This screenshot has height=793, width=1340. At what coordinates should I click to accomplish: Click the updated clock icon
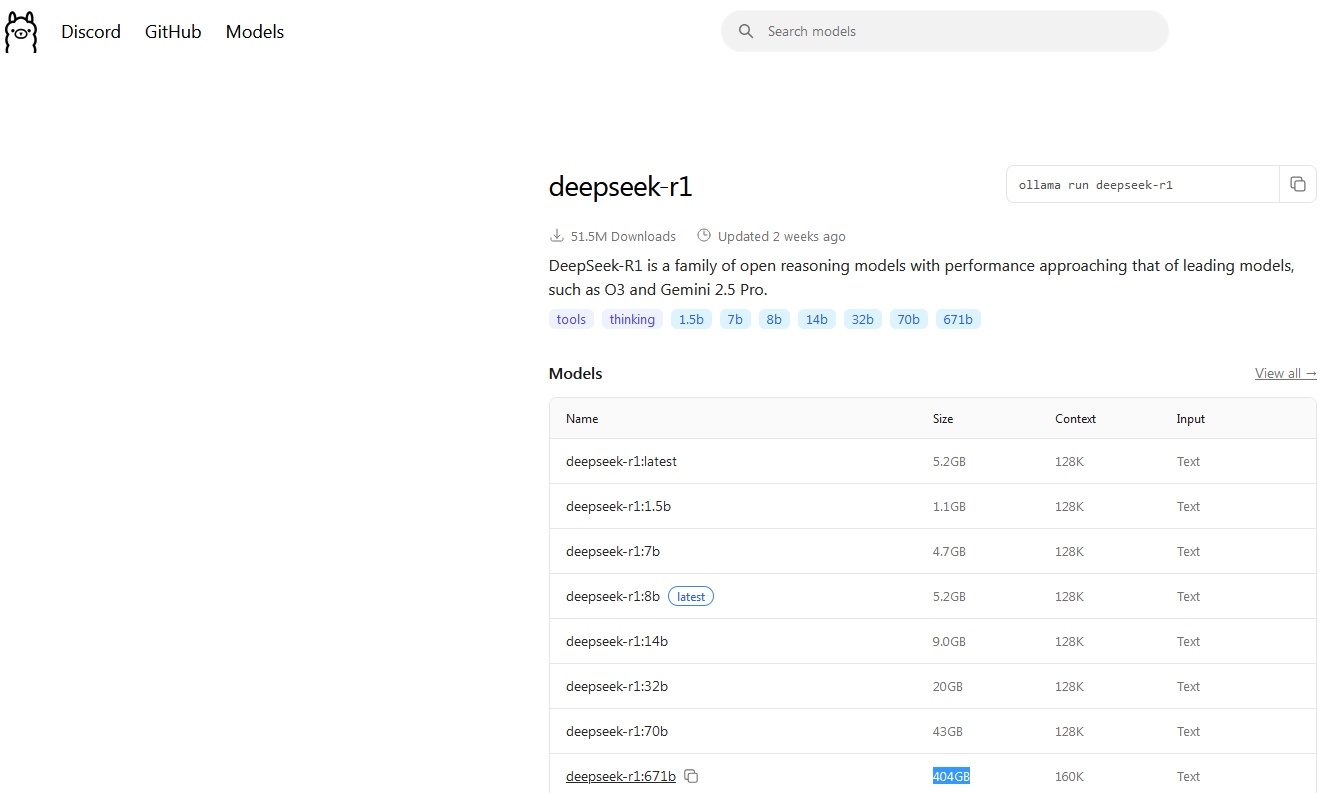coord(704,236)
